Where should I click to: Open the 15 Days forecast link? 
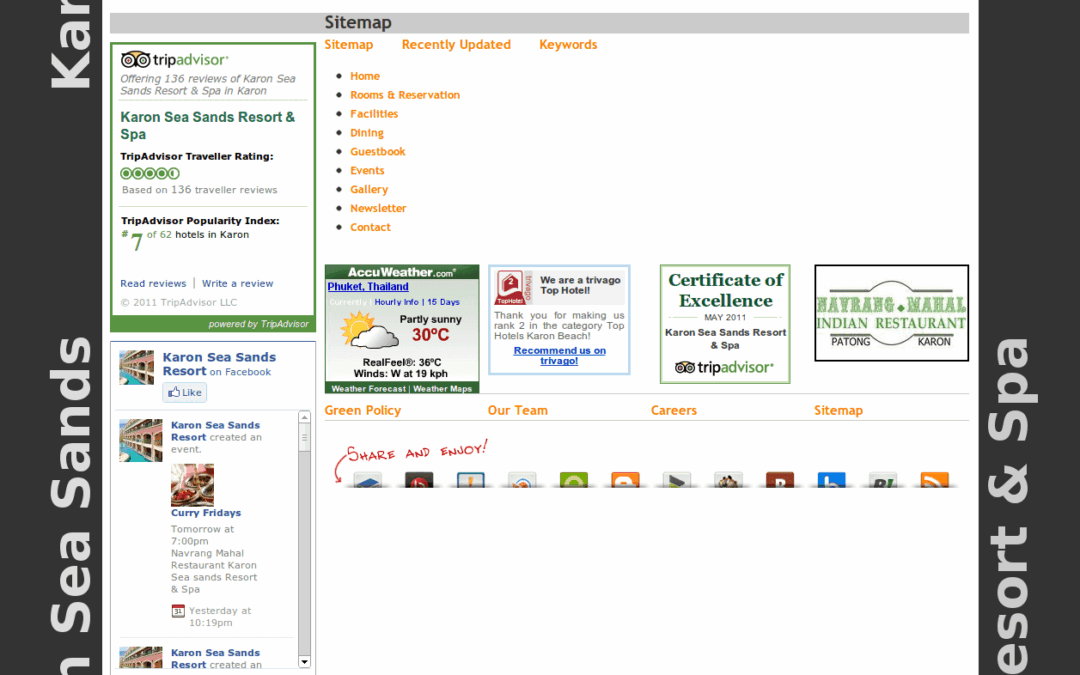tap(444, 302)
